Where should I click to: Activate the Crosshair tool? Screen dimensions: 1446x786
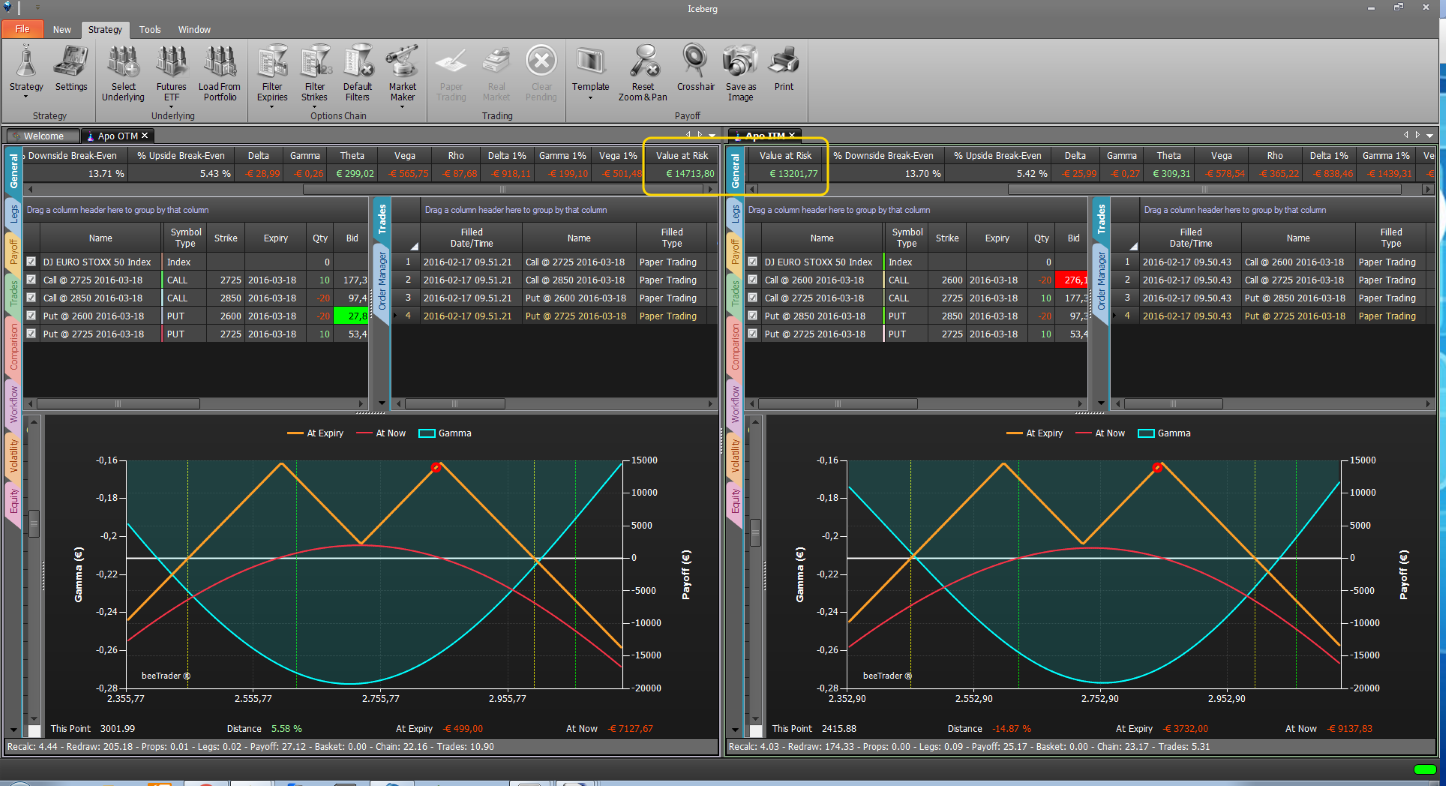click(695, 68)
